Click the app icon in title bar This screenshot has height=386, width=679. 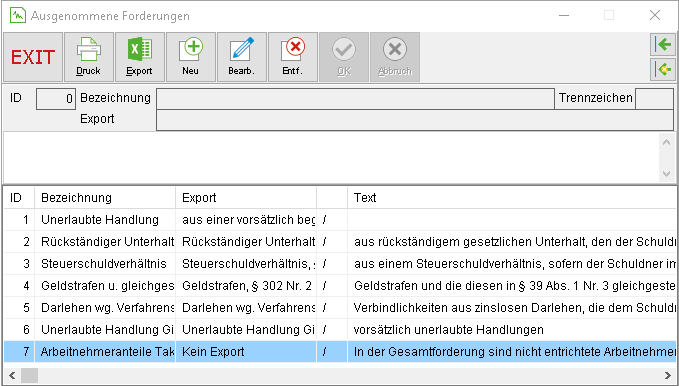(18, 16)
